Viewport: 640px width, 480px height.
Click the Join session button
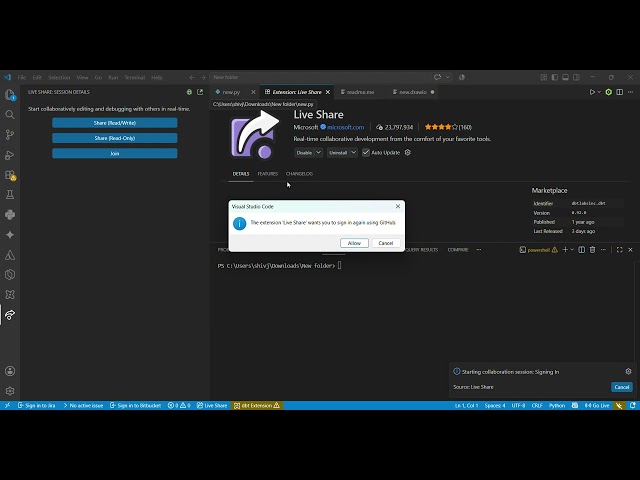tap(115, 153)
